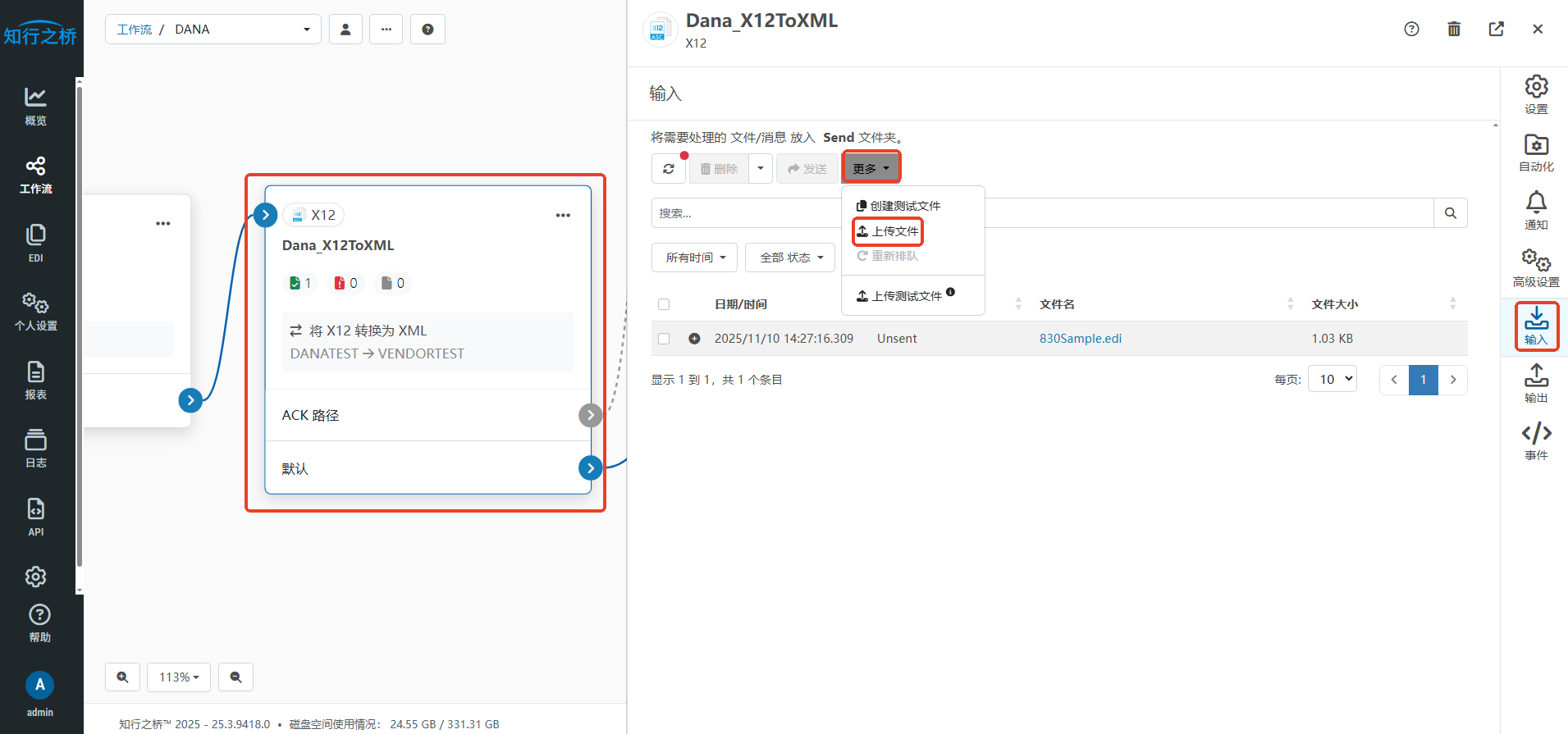Click the 更多 button

871,168
